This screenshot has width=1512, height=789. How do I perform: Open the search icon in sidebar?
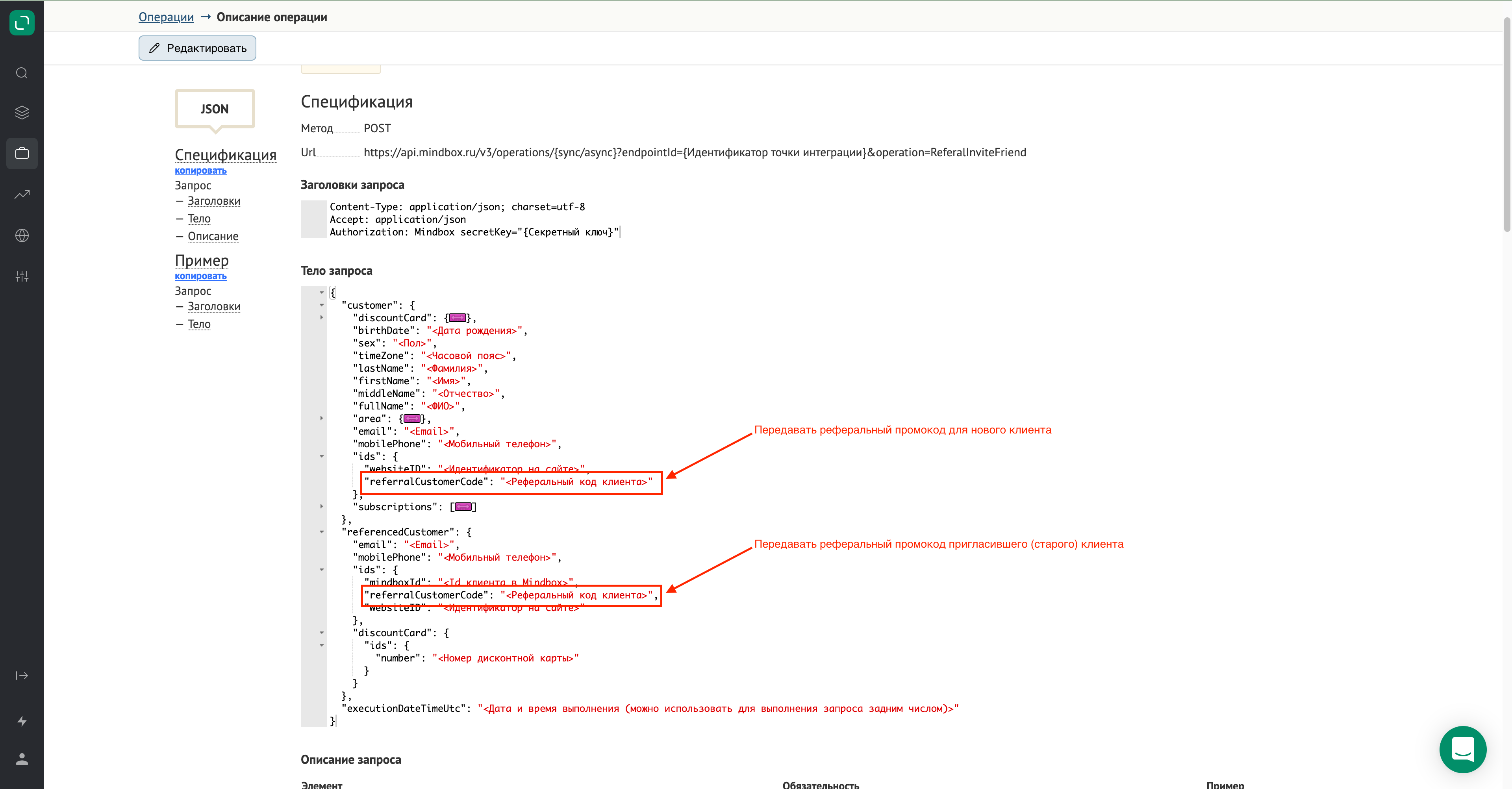pos(22,73)
